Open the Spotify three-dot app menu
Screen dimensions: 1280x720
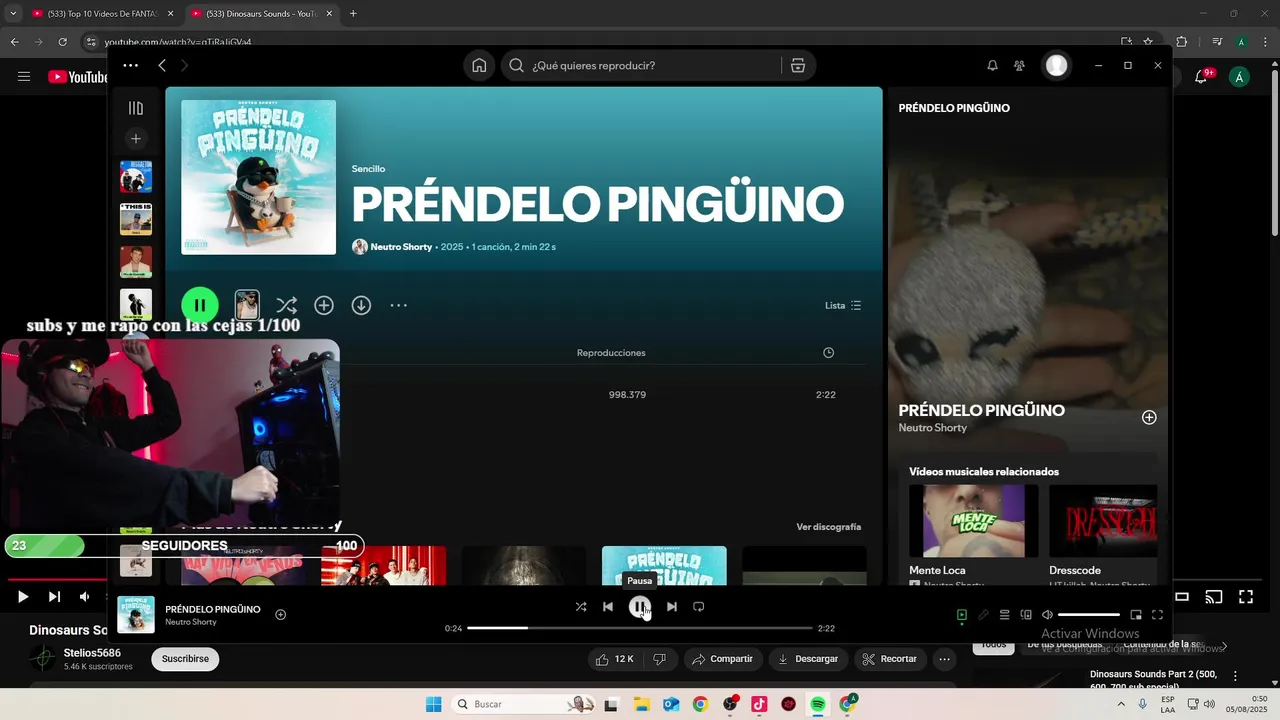point(131,65)
